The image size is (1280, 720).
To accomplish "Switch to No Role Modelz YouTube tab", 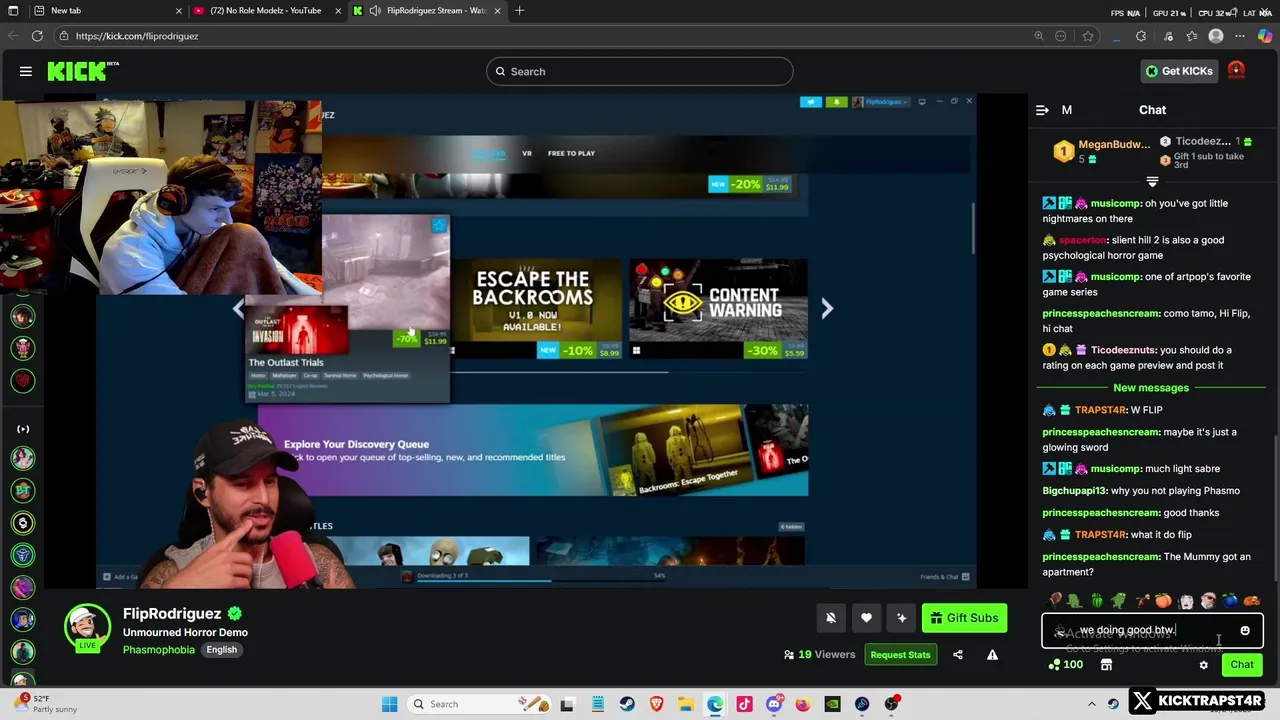I will point(265,11).
